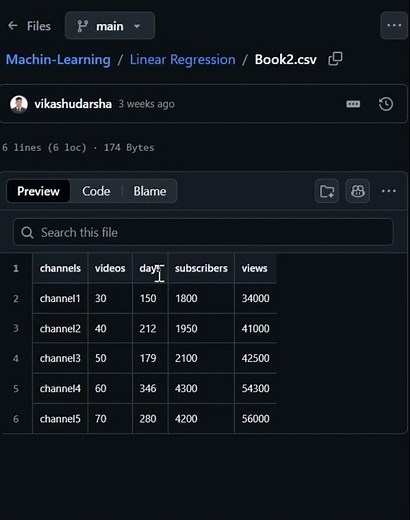Open the top-right more options menu
The width and height of the screenshot is (410, 520).
point(394,26)
